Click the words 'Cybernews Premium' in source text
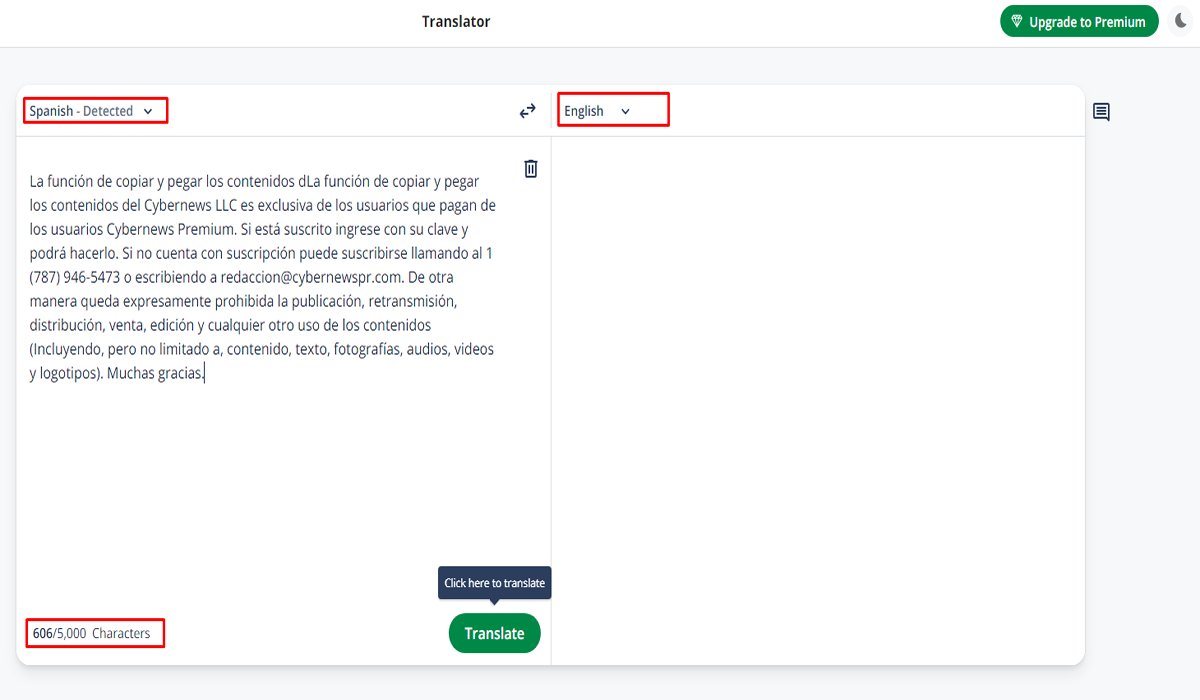The height and width of the screenshot is (700, 1200). [x=171, y=229]
